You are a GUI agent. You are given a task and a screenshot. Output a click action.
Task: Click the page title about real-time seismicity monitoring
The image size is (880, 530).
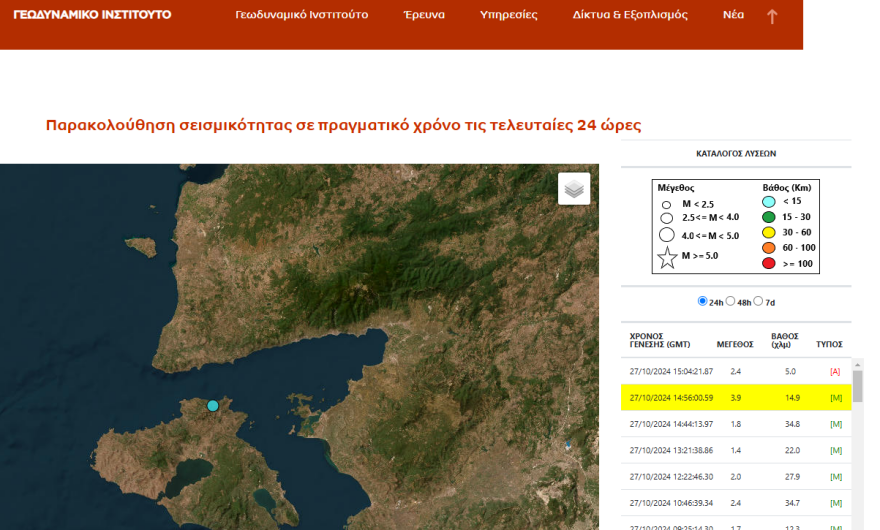point(343,125)
